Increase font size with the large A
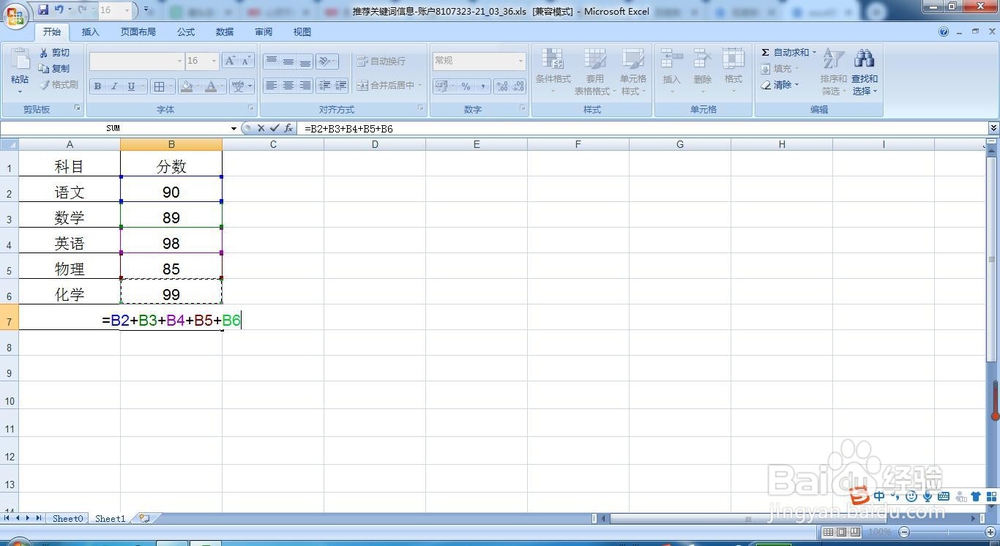1000x546 pixels. (x=230, y=61)
